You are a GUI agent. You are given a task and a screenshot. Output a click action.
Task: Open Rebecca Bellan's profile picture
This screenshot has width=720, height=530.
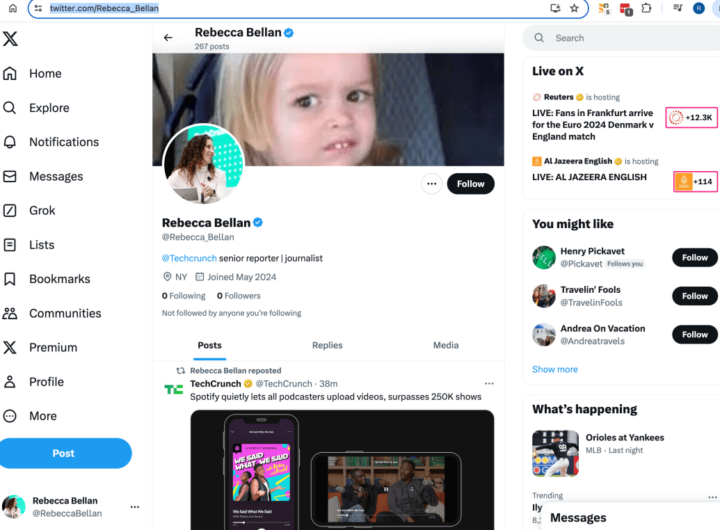tap(203, 164)
